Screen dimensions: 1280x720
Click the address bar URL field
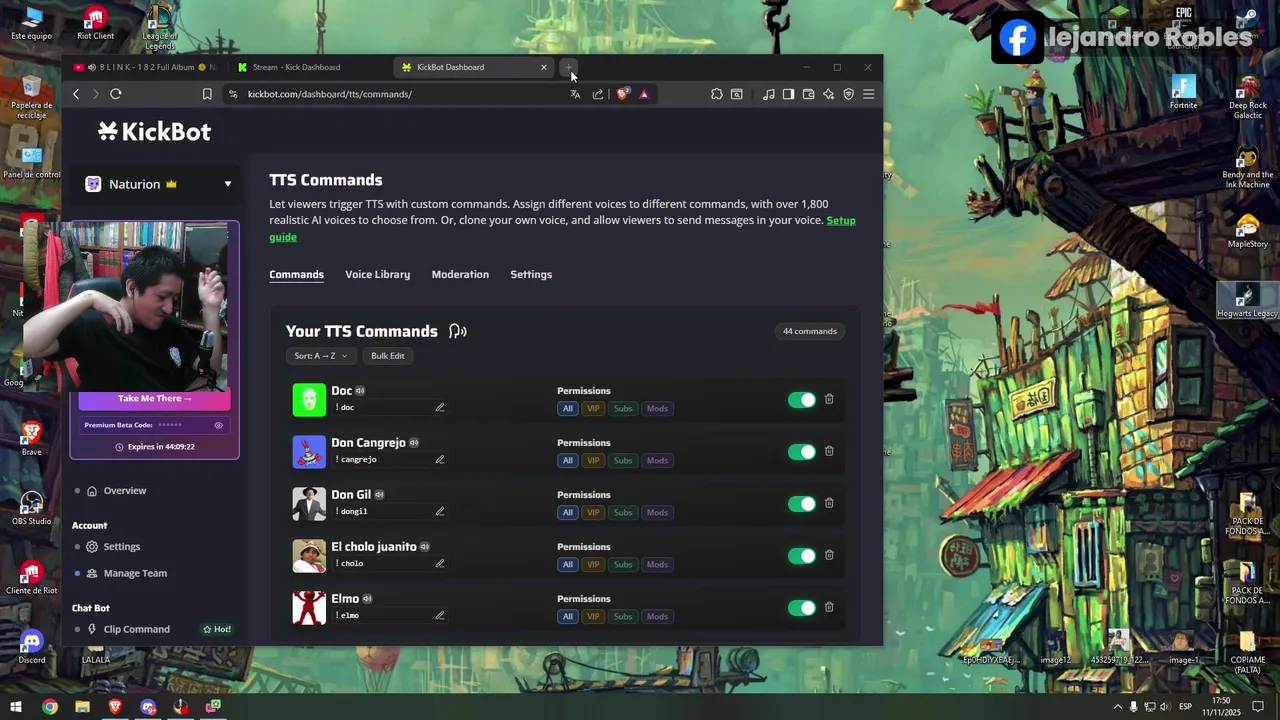(x=395, y=94)
